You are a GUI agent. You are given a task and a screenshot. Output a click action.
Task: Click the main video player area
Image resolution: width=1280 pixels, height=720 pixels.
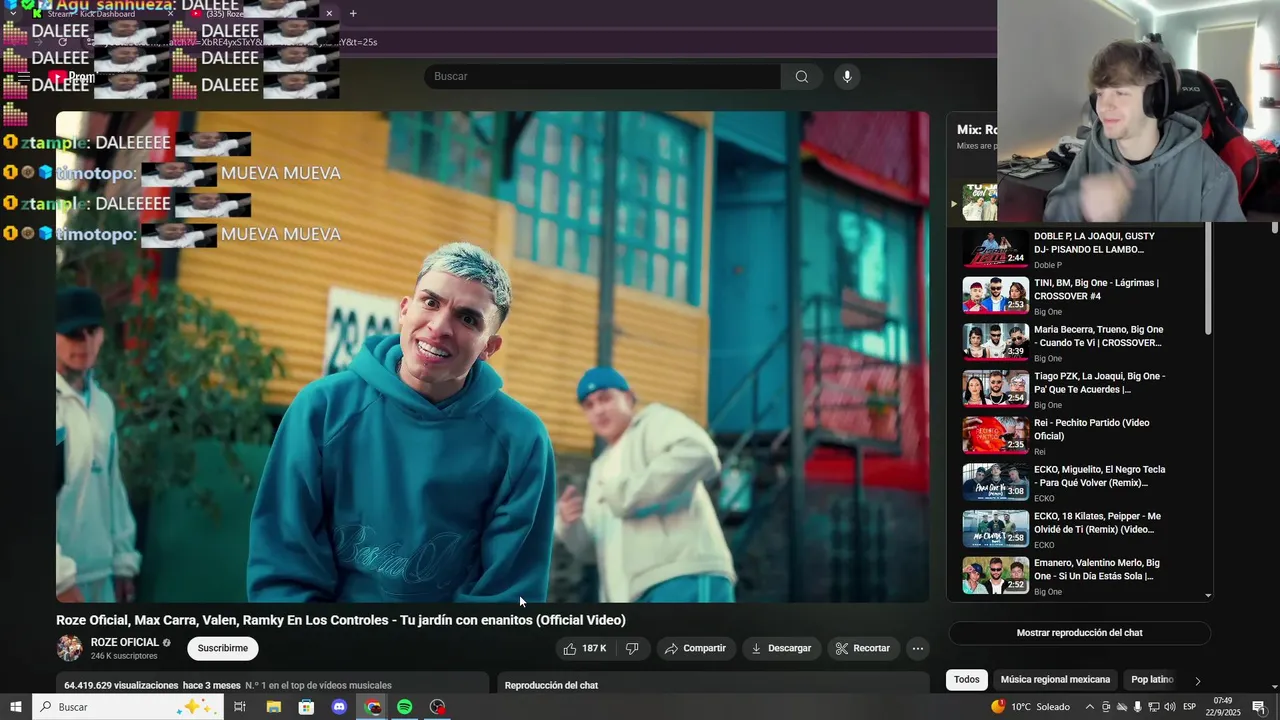492,357
